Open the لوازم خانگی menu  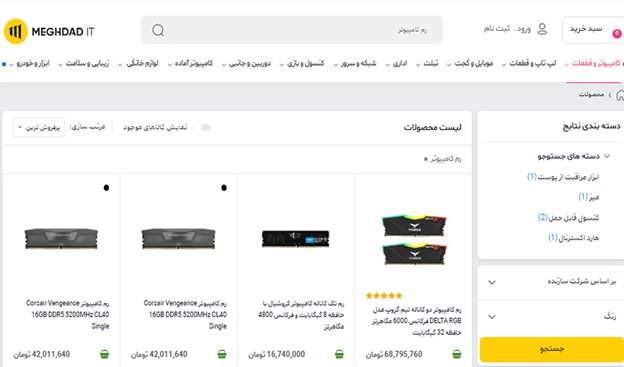[138, 63]
